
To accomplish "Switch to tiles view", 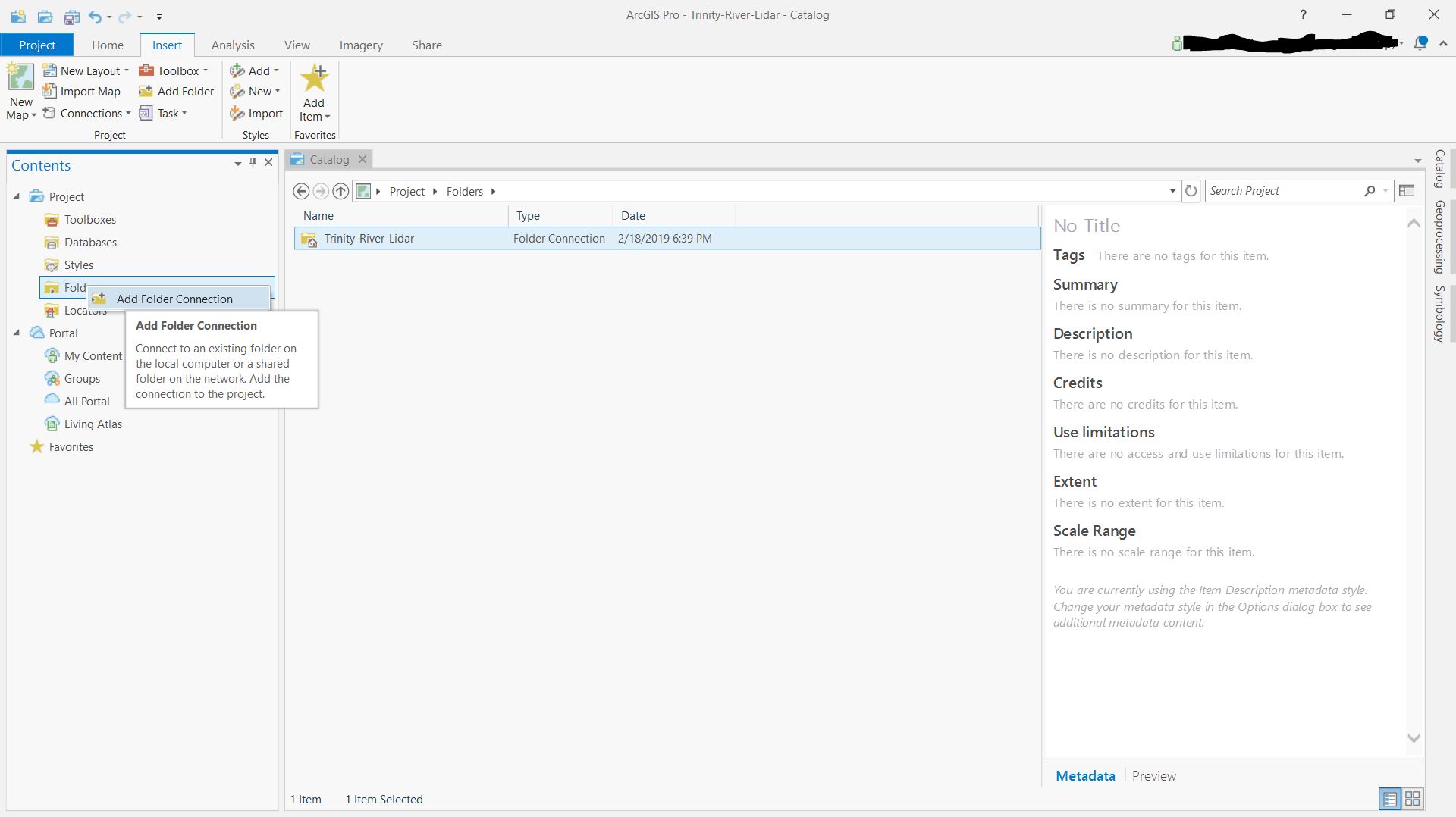I will 1412,799.
